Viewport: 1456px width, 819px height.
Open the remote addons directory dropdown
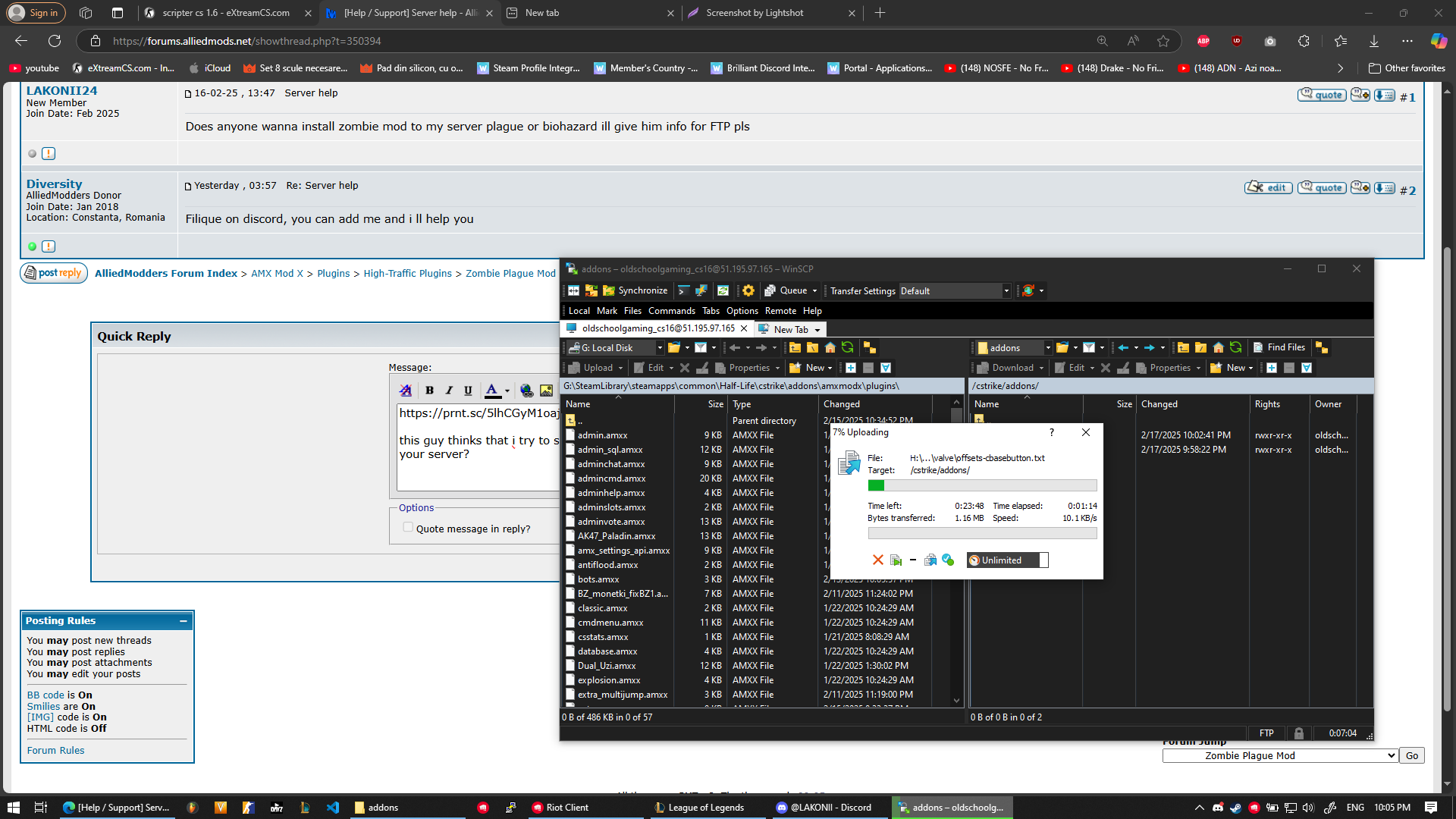click(x=1048, y=348)
